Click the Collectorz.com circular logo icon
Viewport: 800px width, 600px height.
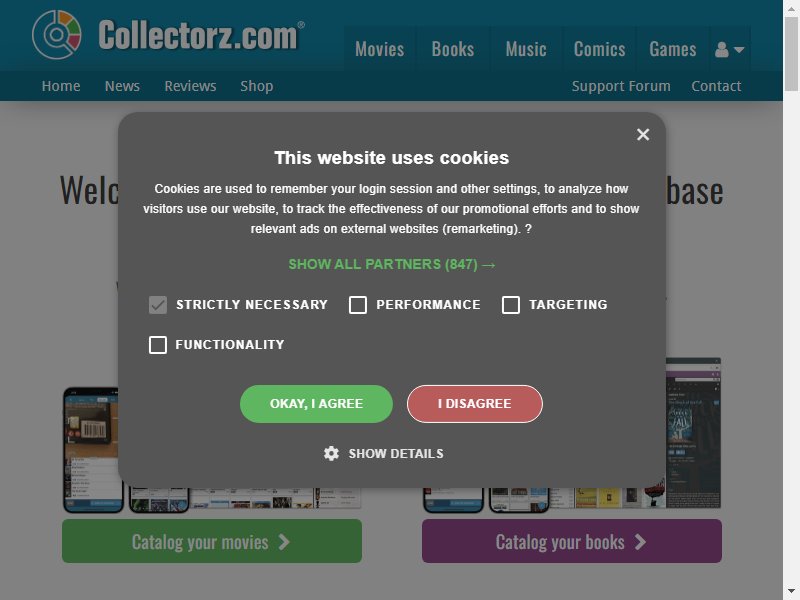tap(57, 35)
